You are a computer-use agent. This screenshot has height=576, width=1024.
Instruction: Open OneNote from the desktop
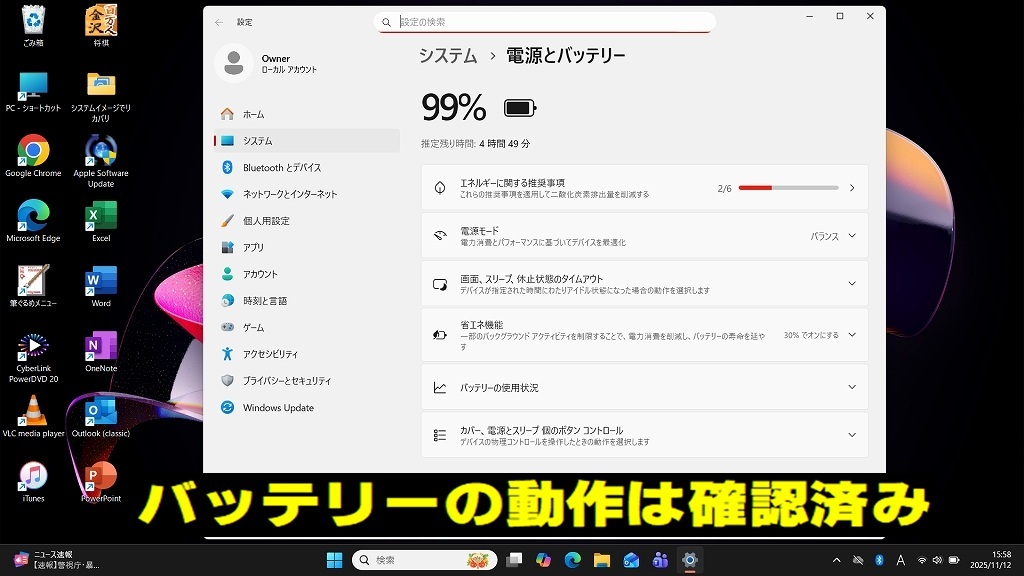(100, 345)
